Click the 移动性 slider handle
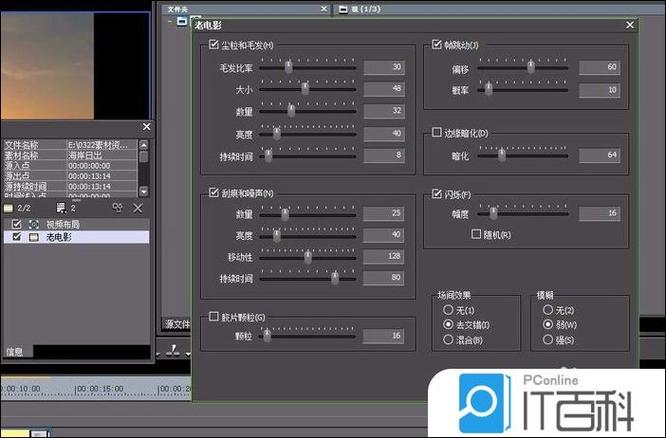 pyautogui.click(x=308, y=257)
